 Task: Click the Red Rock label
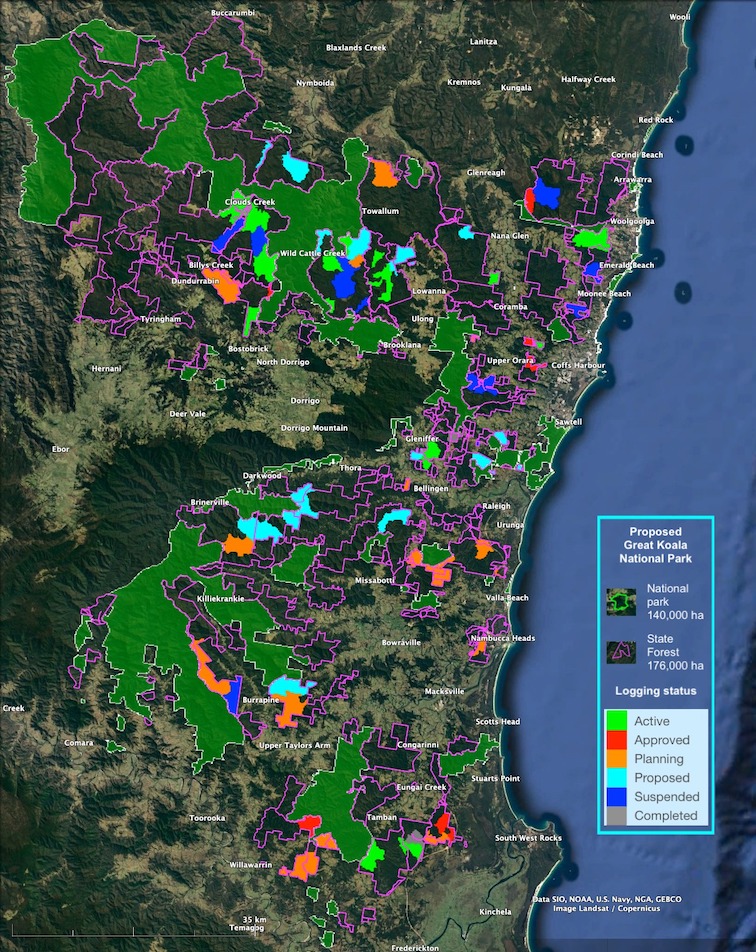click(x=656, y=120)
